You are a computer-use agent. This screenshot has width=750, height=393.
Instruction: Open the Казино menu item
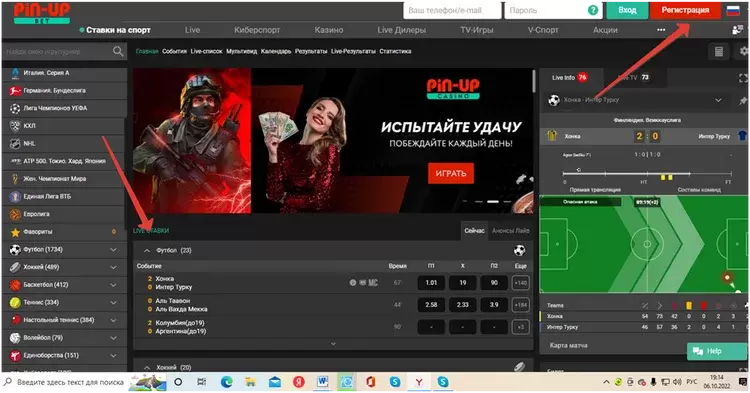(x=329, y=30)
